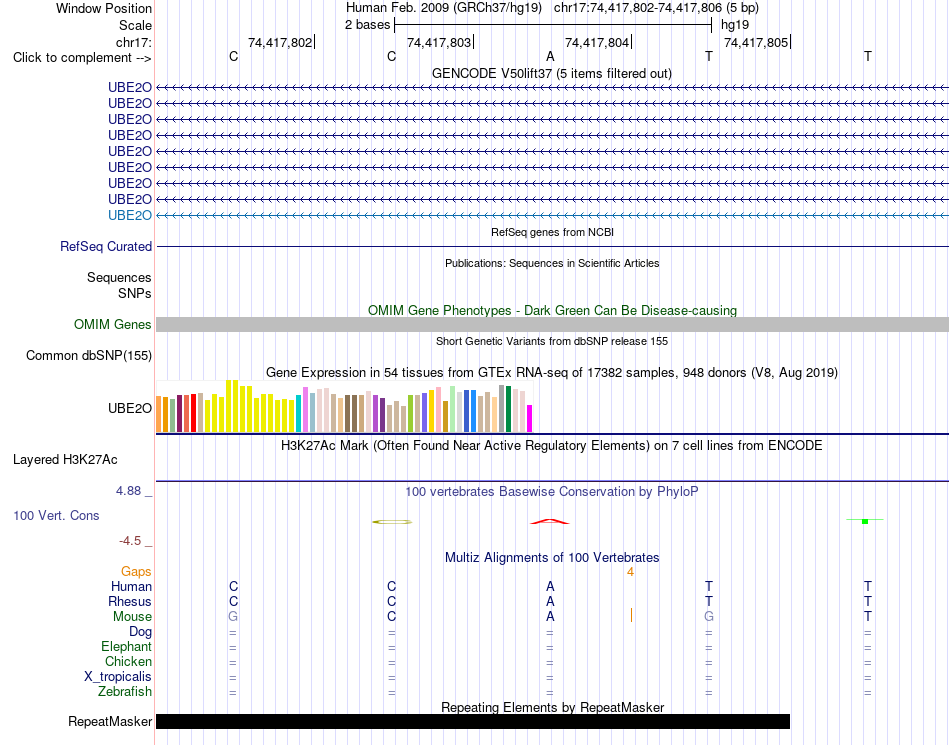Open the GTEx Gene Expression track title
This screenshot has width=950, height=745.
pos(552,372)
